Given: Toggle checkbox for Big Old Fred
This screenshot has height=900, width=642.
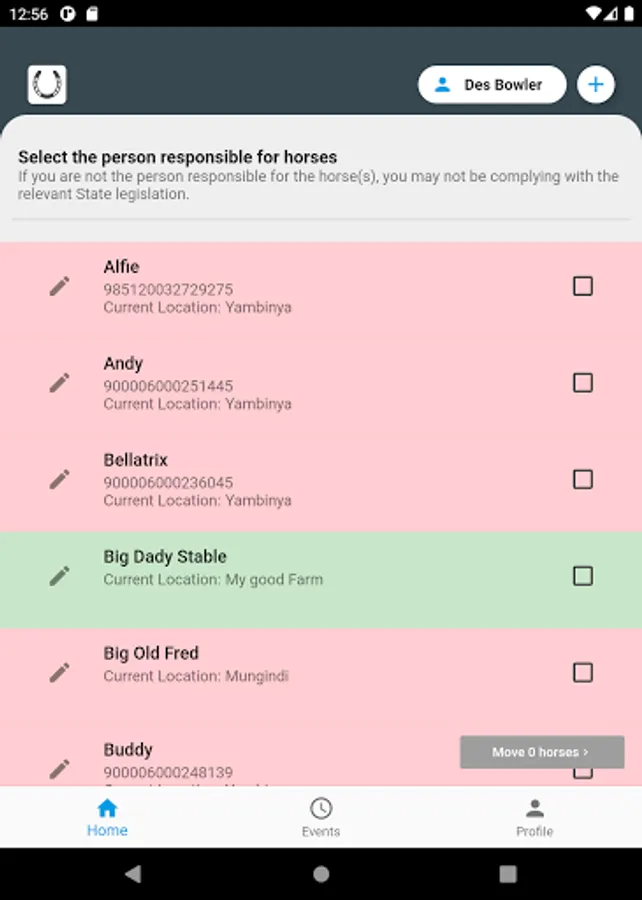Looking at the screenshot, I should point(583,673).
